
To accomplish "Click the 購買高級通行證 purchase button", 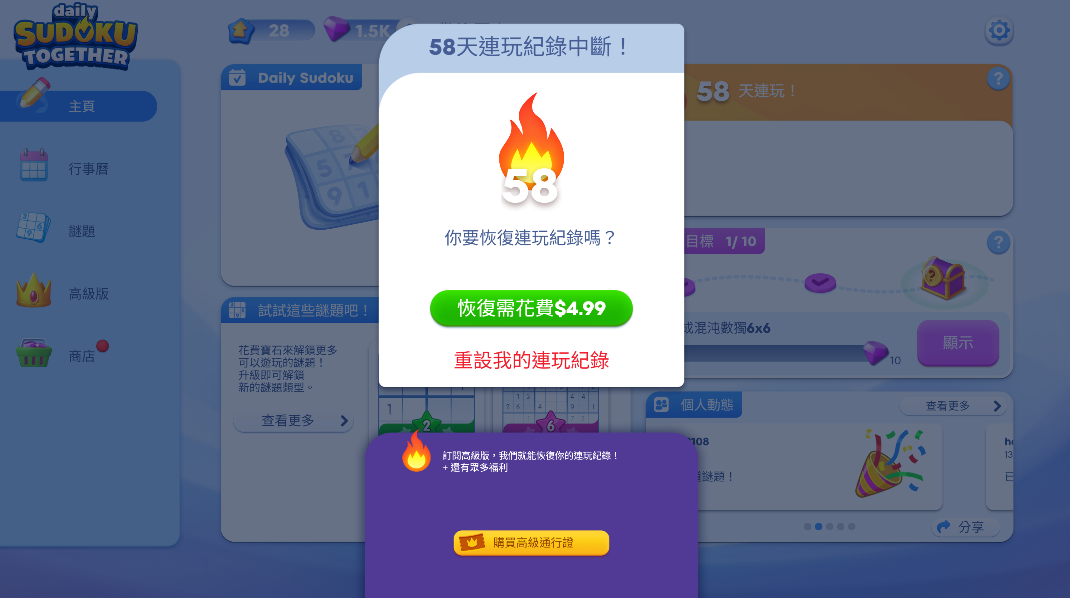I will [531, 543].
